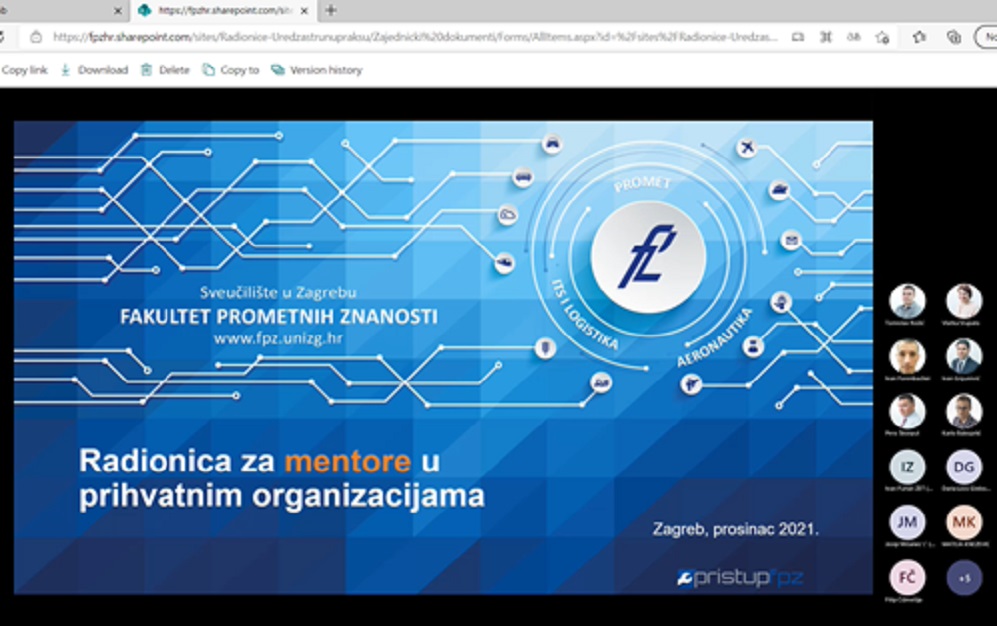
Task: Open the Collections icon in browser toolbar
Action: pyautogui.click(x=954, y=37)
